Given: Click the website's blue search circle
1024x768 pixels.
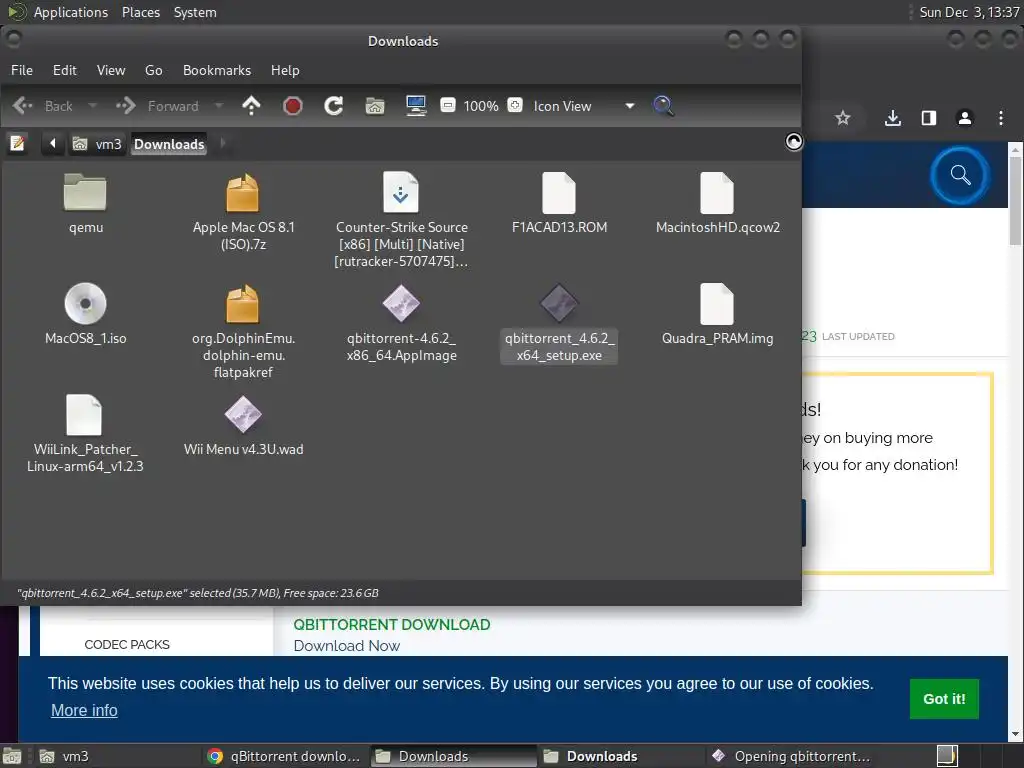Looking at the screenshot, I should point(960,175).
